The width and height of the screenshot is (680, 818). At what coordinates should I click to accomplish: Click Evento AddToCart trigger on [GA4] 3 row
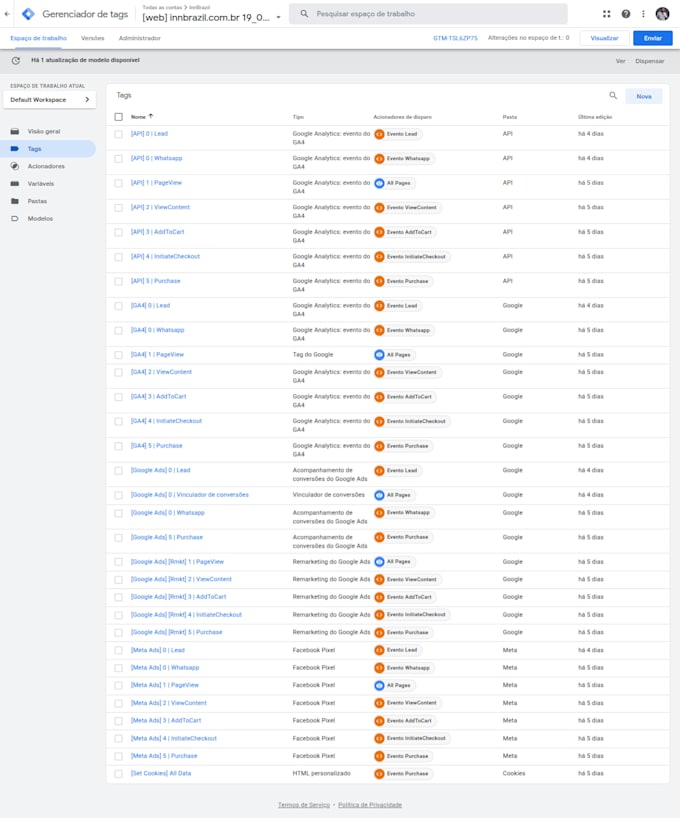point(405,397)
